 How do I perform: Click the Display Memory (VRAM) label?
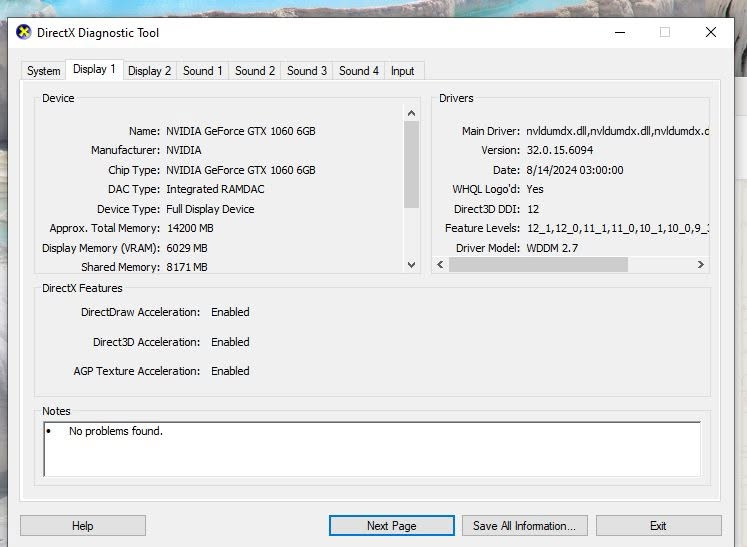[101, 248]
